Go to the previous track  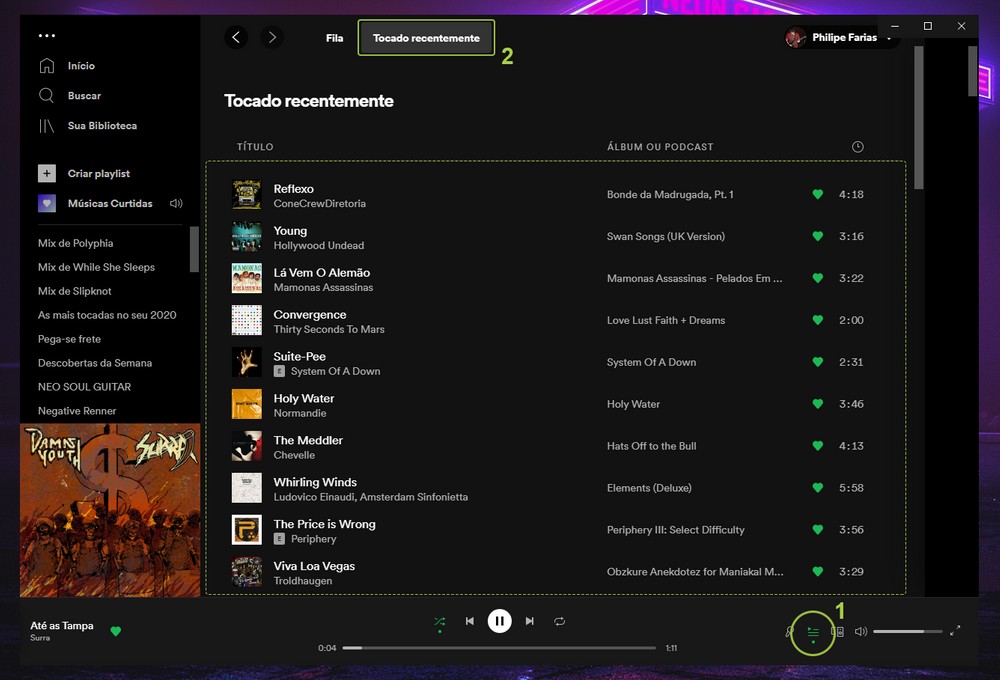469,621
